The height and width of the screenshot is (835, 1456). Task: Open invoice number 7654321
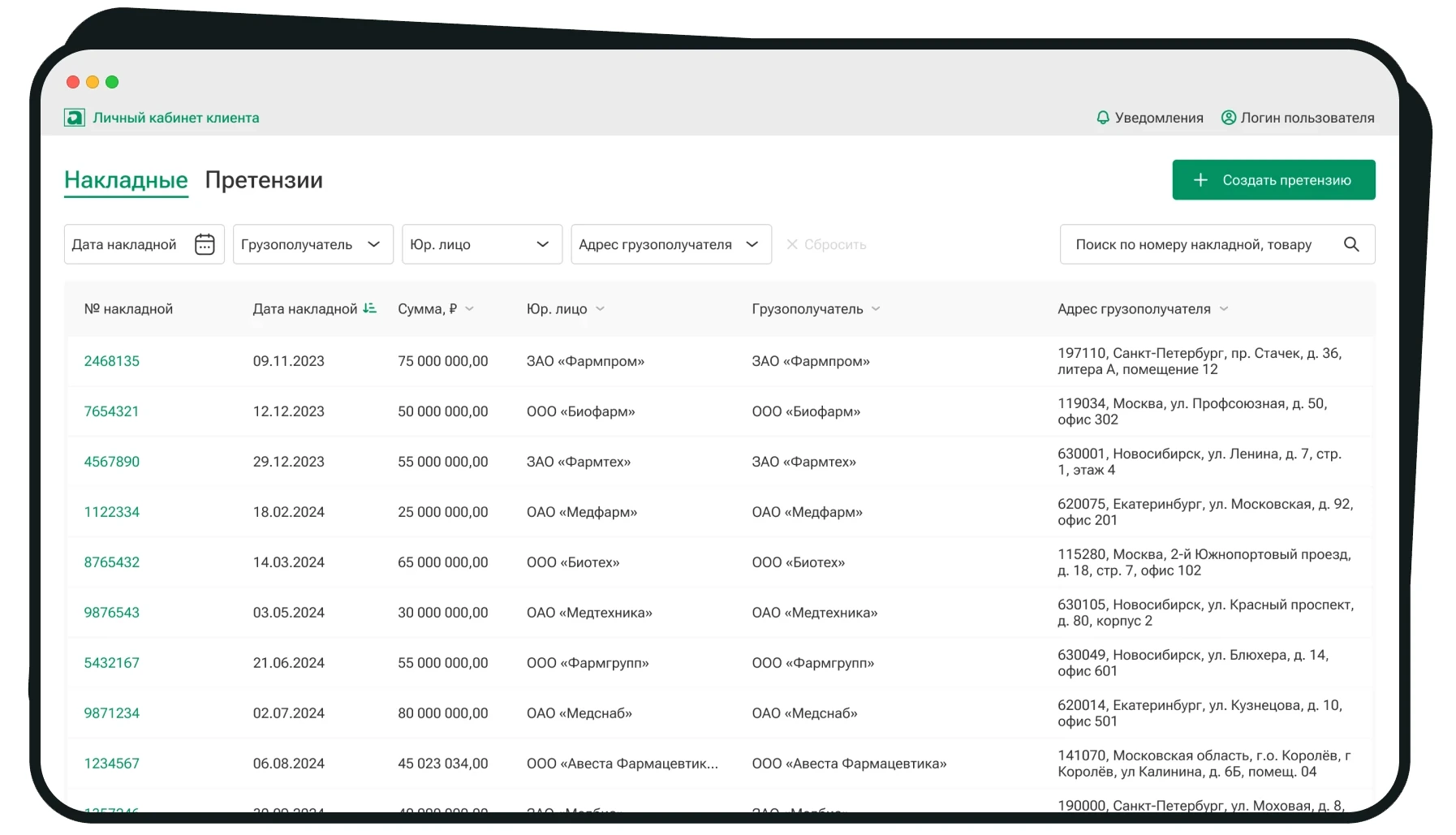tap(111, 411)
